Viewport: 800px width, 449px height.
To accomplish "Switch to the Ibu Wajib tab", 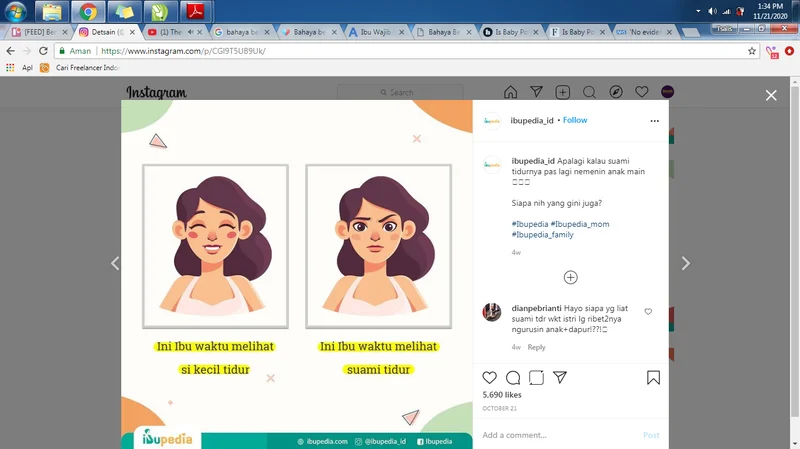I will click(377, 32).
